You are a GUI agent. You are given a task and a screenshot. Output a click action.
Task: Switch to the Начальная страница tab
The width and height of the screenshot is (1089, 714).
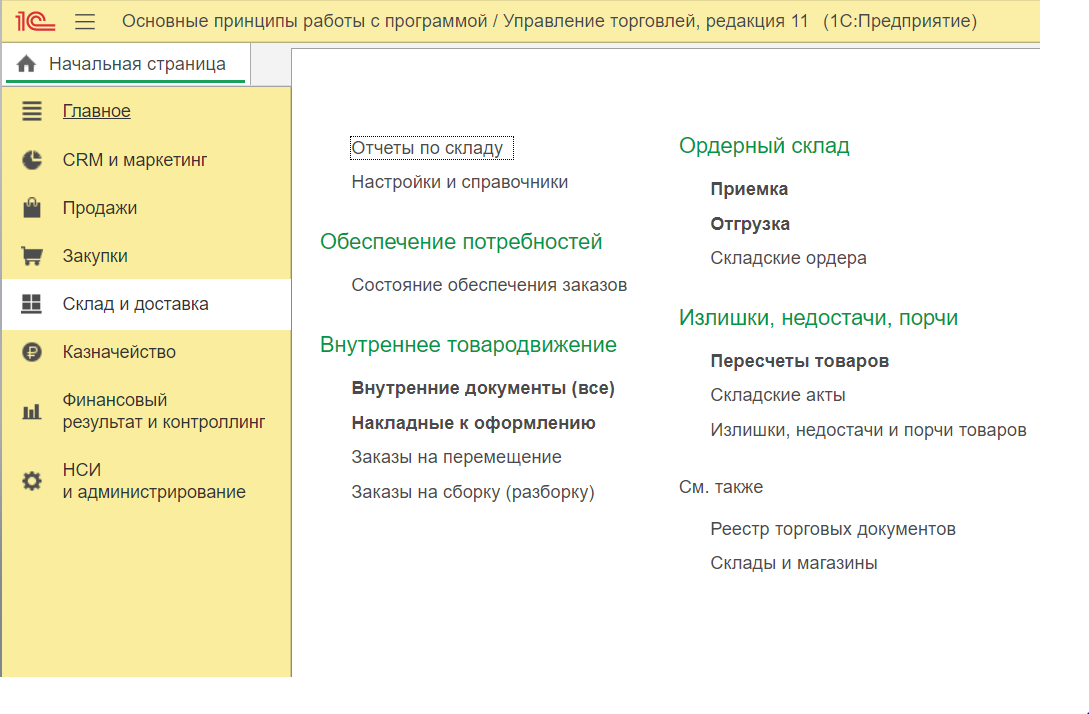click(137, 64)
